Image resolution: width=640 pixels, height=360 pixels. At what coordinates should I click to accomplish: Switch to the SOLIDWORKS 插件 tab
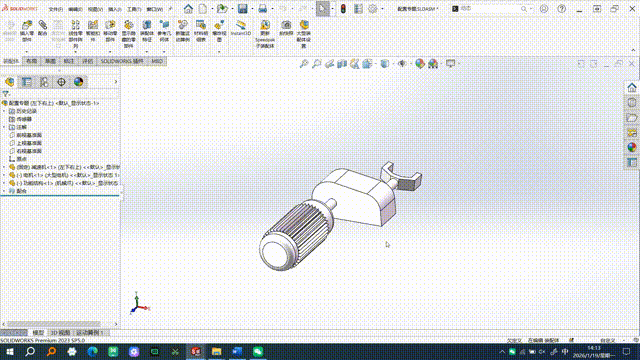122,61
